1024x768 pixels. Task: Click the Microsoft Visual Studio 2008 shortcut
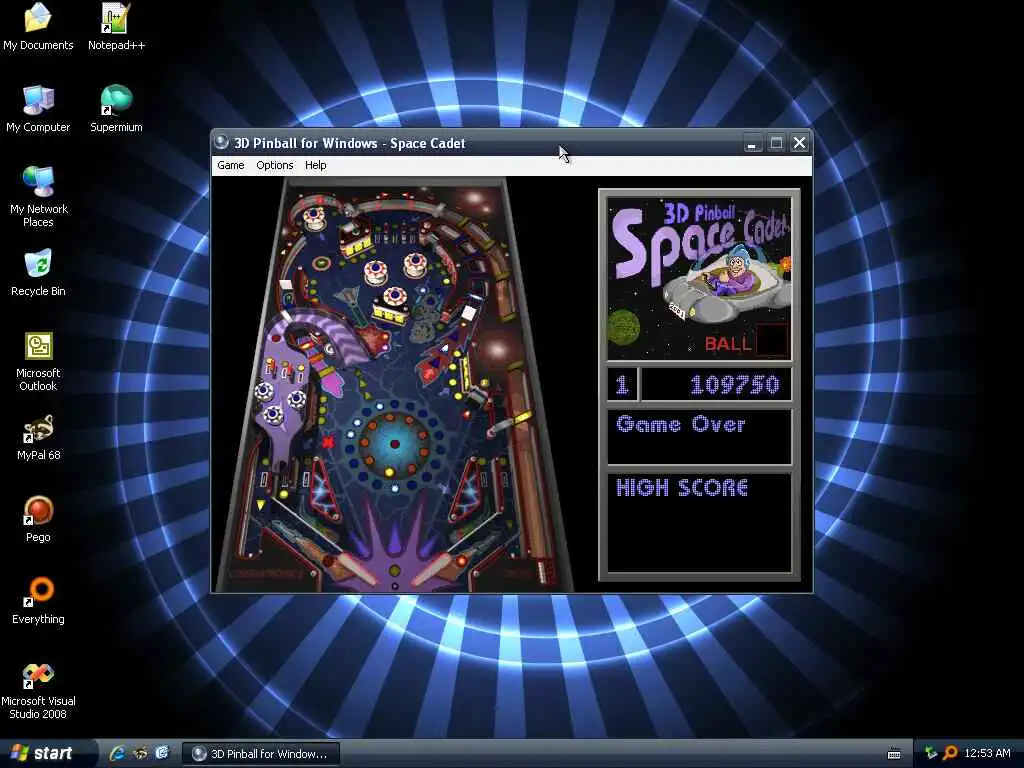coord(38,690)
